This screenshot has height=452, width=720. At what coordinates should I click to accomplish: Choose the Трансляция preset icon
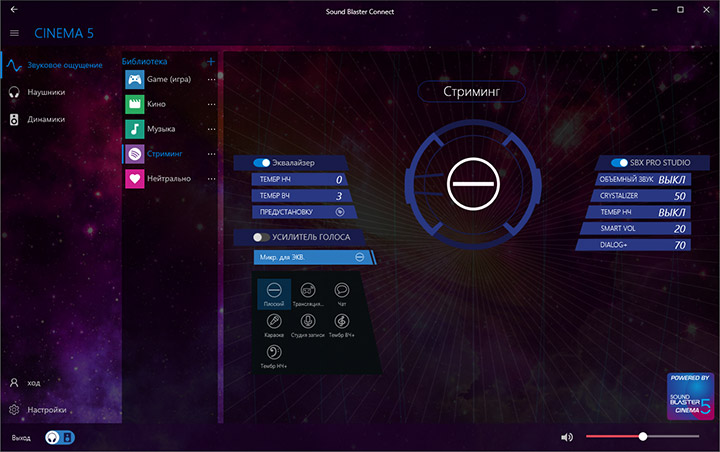click(x=308, y=290)
